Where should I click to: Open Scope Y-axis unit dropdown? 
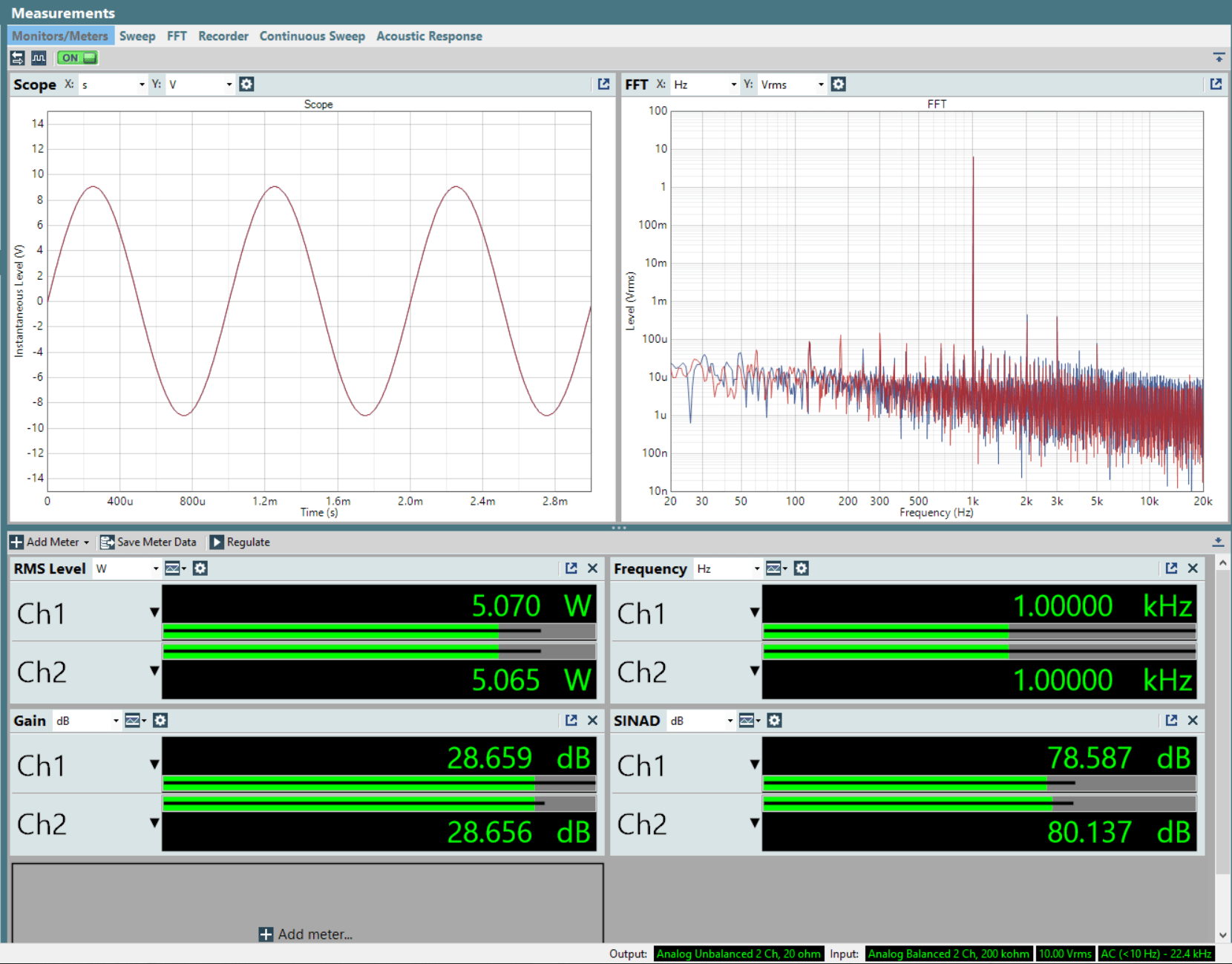coord(200,85)
